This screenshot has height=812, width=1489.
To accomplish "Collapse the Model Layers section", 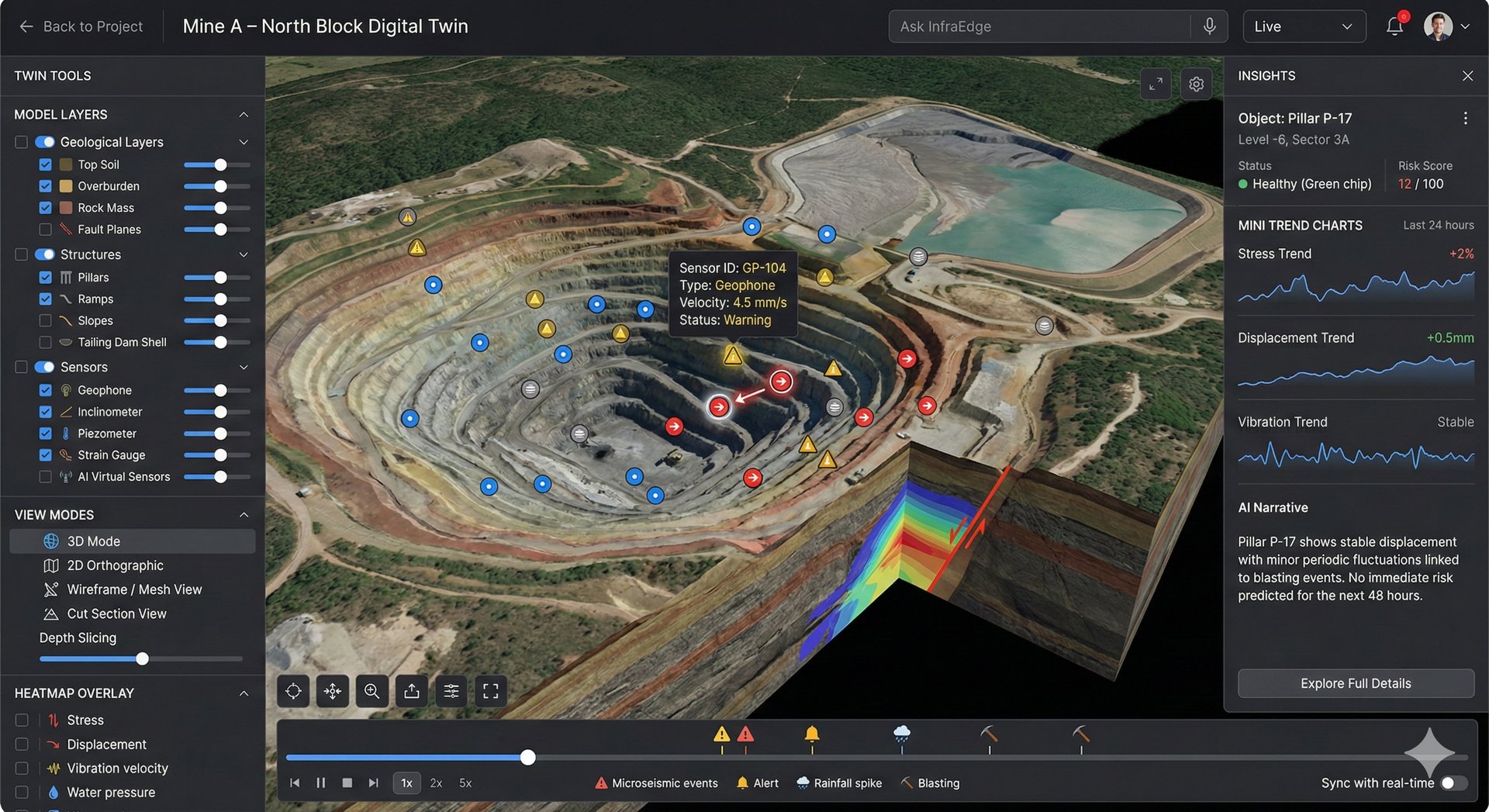I will click(244, 114).
